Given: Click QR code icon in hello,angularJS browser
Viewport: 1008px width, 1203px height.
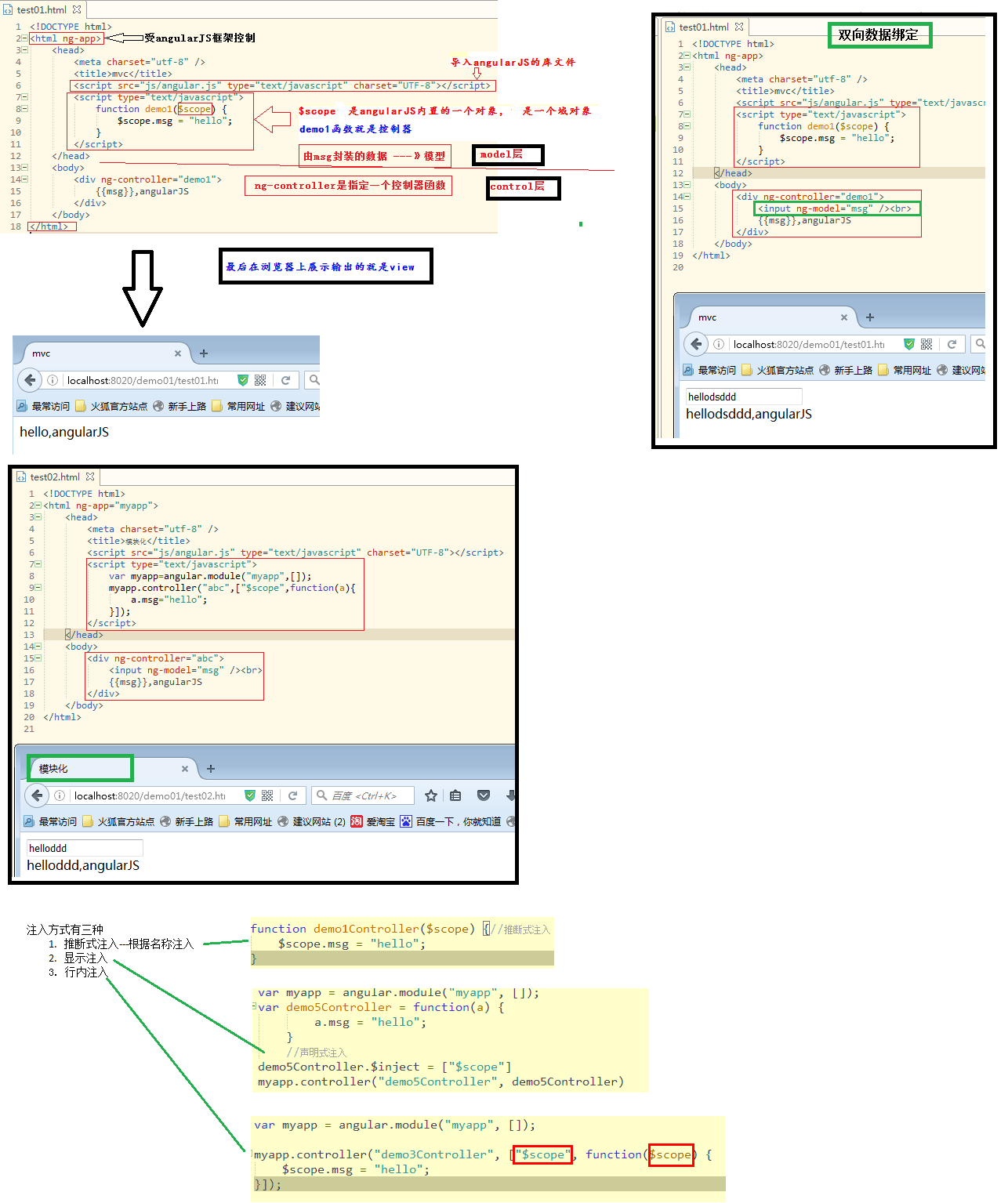Looking at the screenshot, I should [260, 380].
